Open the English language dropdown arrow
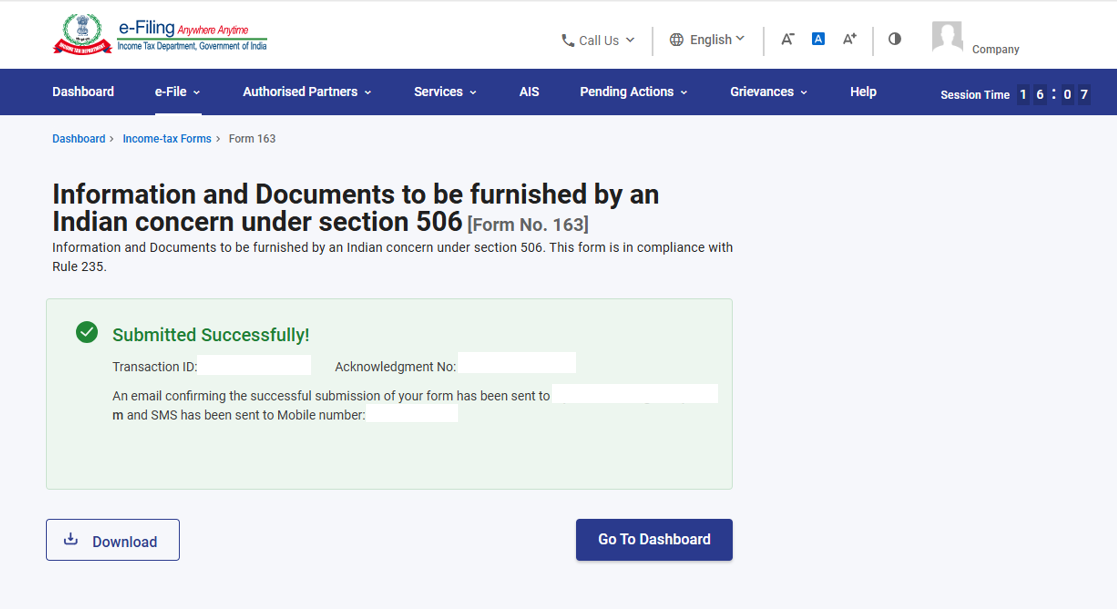Screen dimensions: 1117x609 click(740, 38)
